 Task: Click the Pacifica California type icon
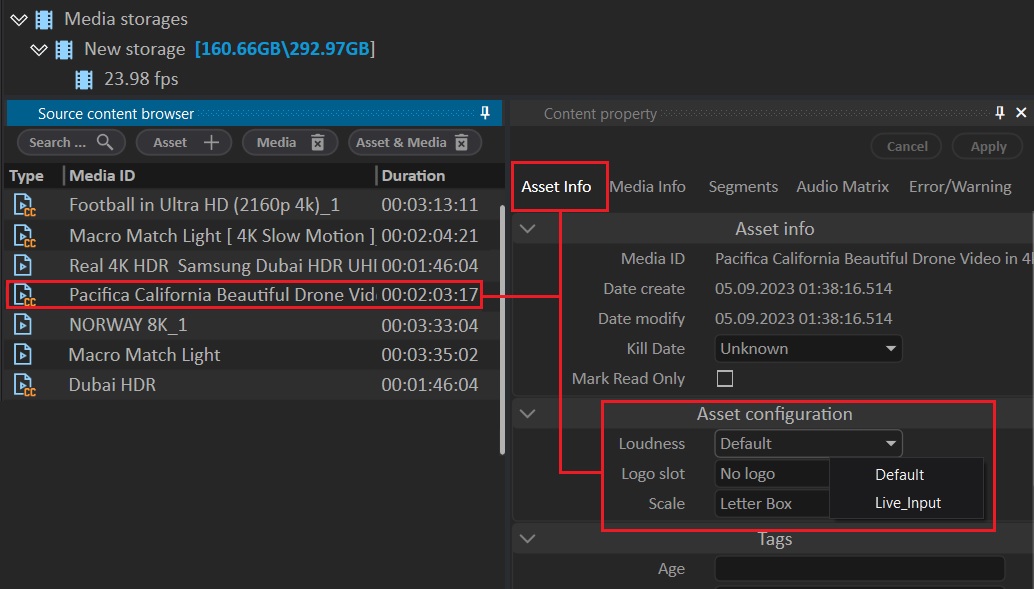coord(24,295)
